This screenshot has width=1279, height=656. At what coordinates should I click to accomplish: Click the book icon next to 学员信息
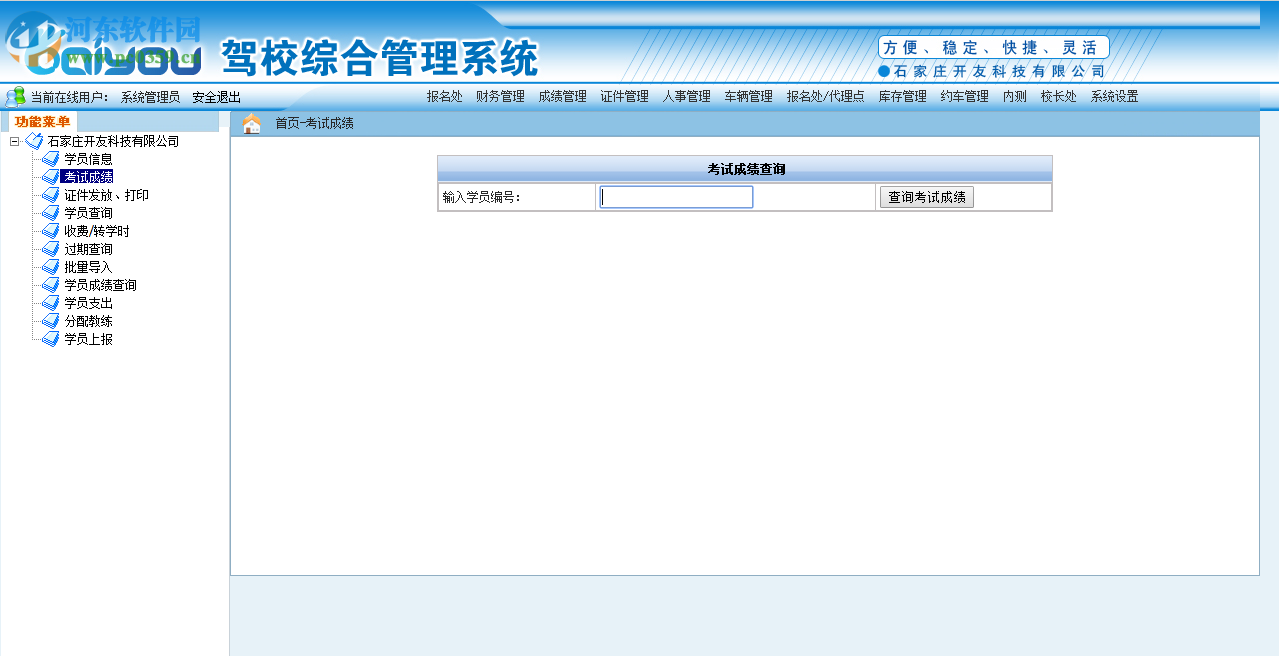(49, 158)
